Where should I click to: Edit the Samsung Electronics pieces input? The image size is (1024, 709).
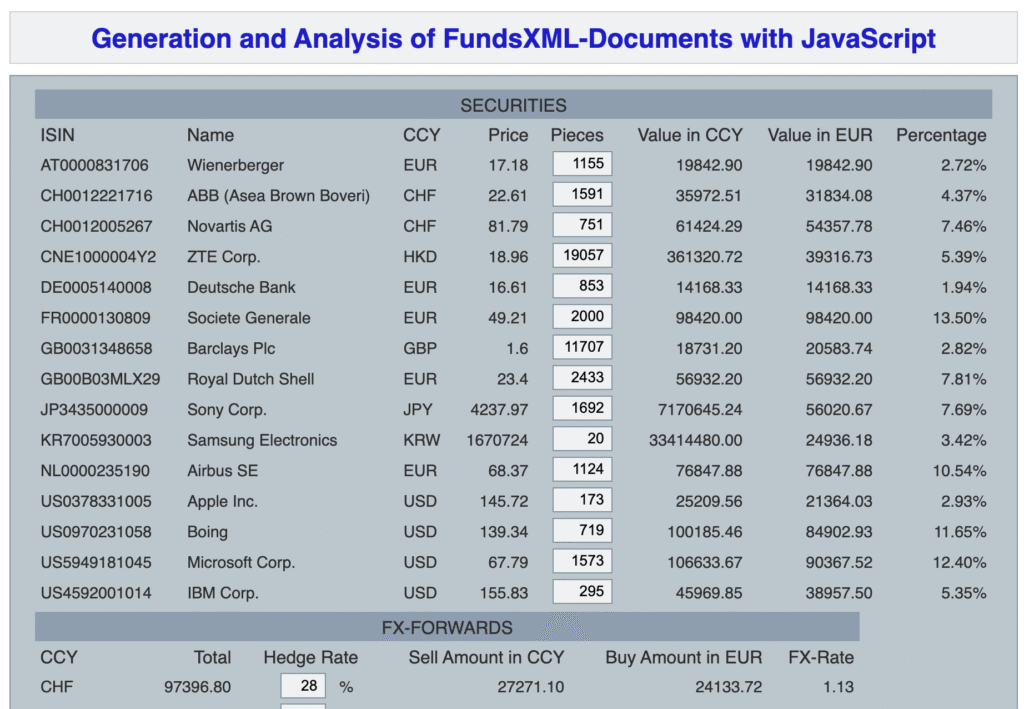582,439
